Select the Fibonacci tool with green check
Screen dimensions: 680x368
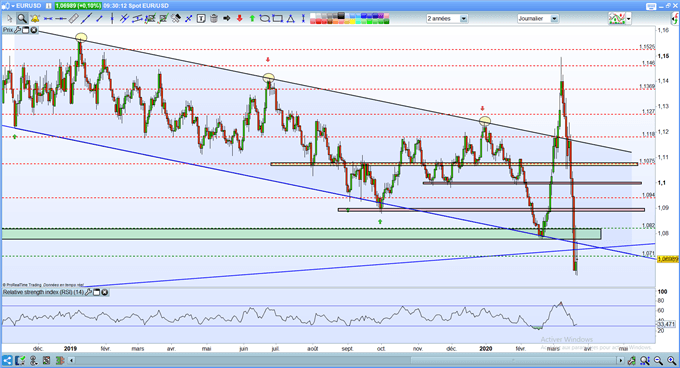pyautogui.click(x=150, y=18)
